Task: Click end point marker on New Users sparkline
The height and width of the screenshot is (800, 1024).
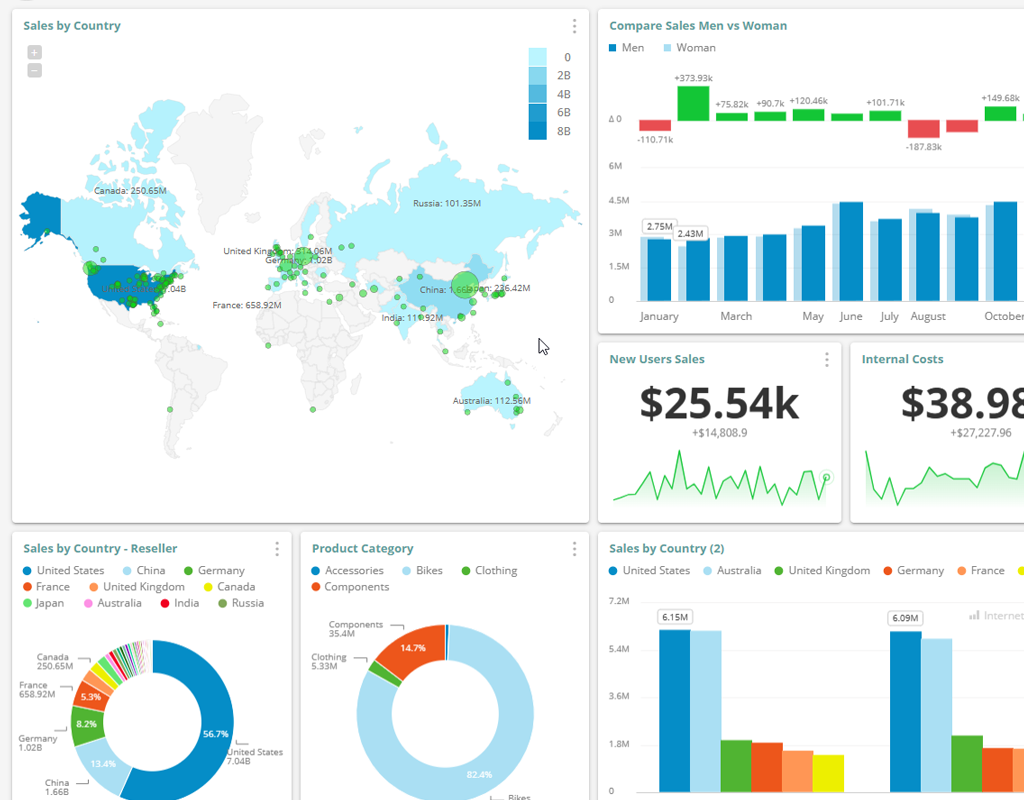Action: click(x=826, y=477)
